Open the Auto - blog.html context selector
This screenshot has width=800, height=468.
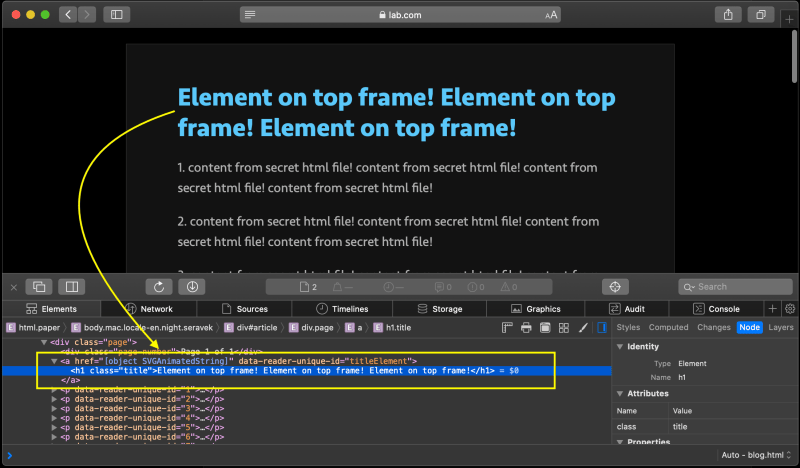point(756,455)
